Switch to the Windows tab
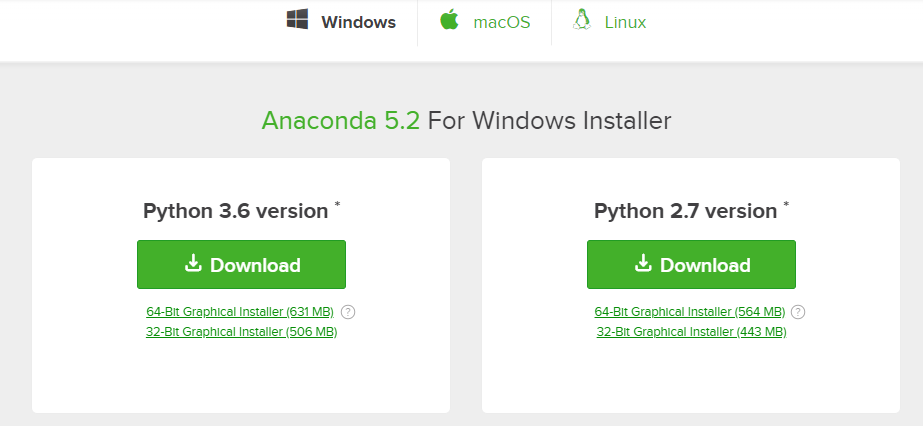The image size is (923, 426). 341,22
